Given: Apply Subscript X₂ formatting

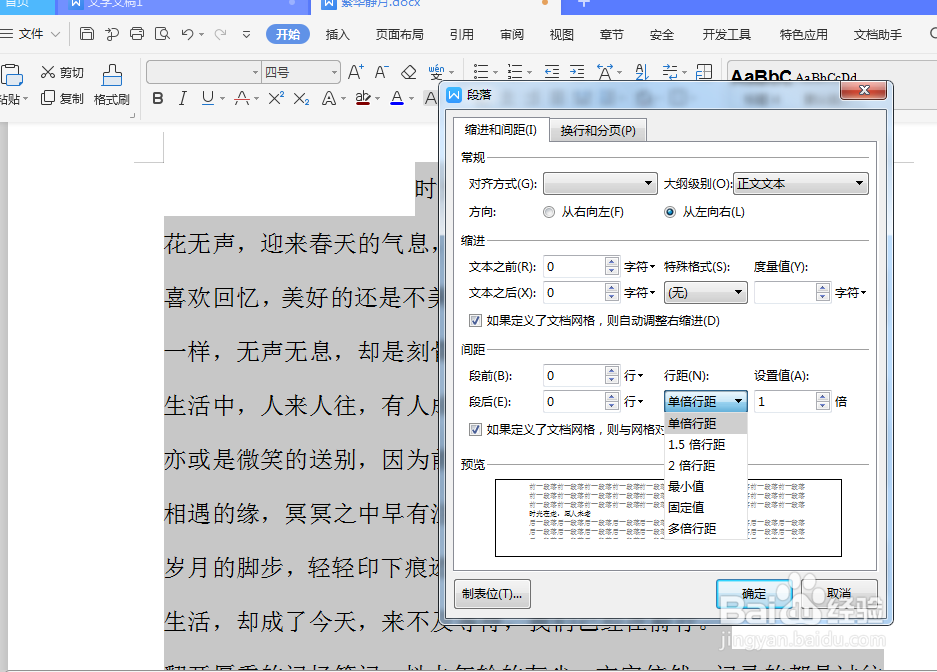Looking at the screenshot, I should pos(301,99).
